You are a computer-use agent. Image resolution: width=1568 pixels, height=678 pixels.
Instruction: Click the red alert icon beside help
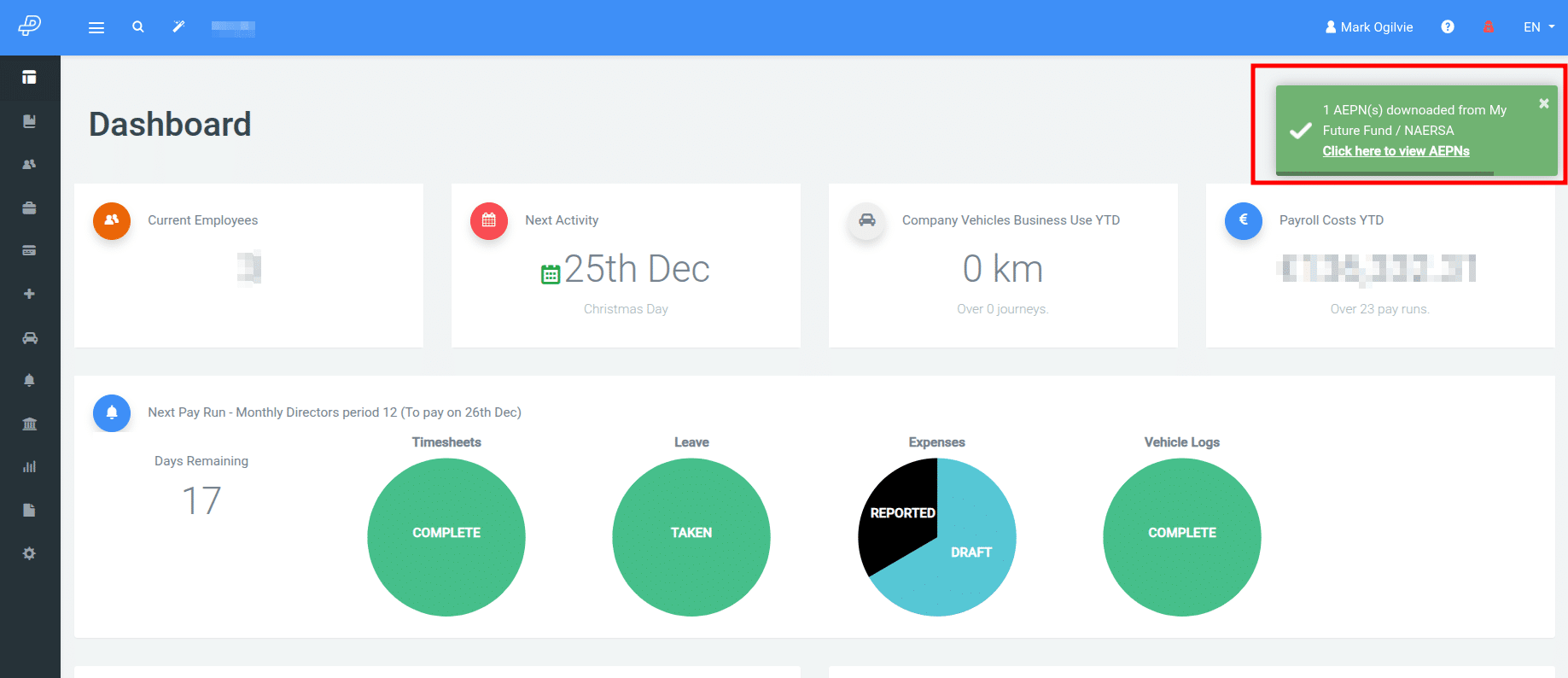tap(1489, 27)
